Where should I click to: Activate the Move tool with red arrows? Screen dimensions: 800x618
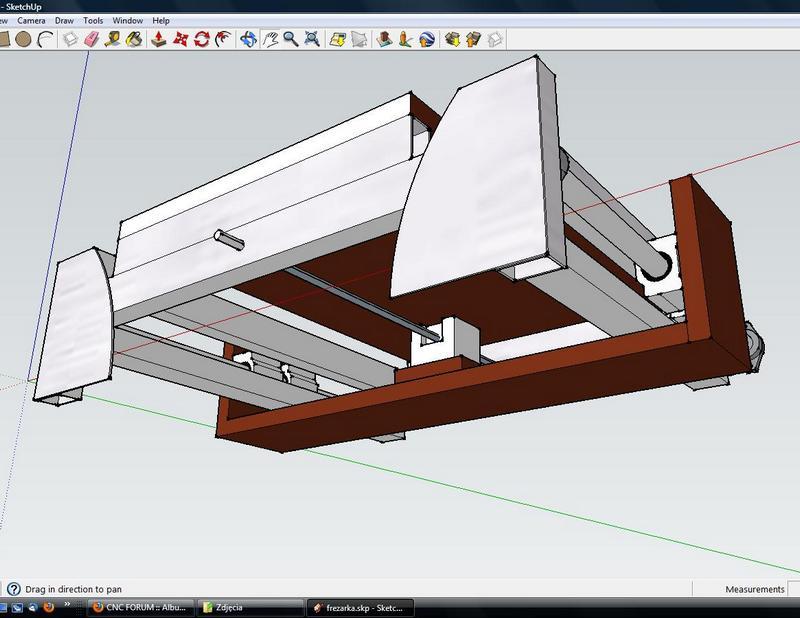[x=181, y=39]
